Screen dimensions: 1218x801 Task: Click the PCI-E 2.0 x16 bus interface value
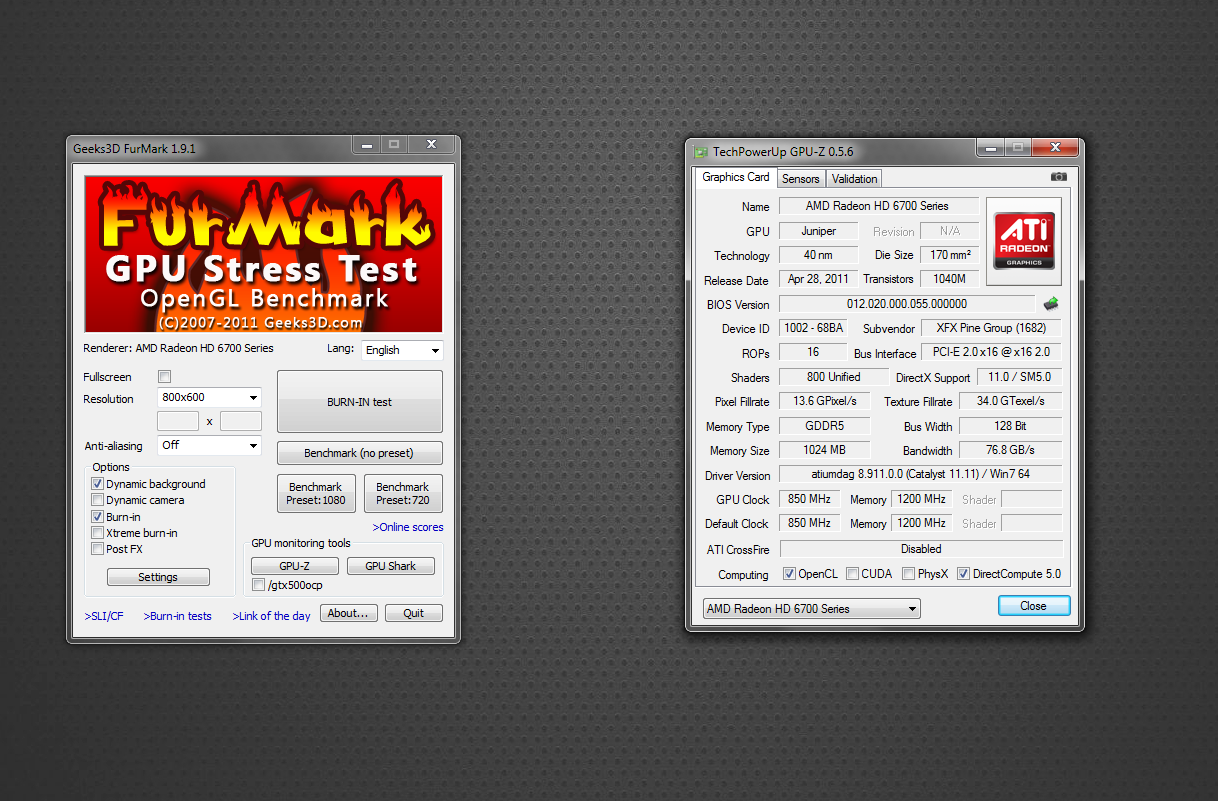point(990,353)
